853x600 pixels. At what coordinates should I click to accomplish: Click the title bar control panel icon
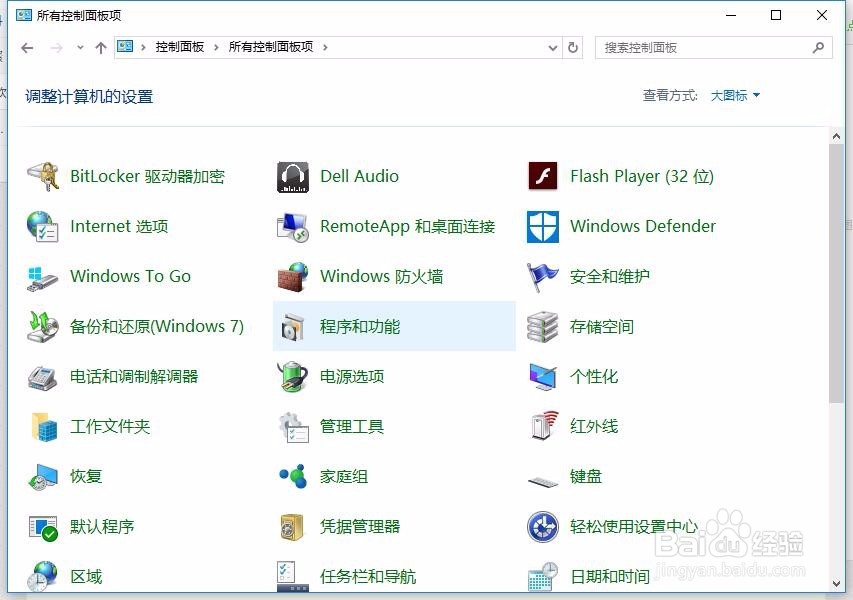coord(24,15)
